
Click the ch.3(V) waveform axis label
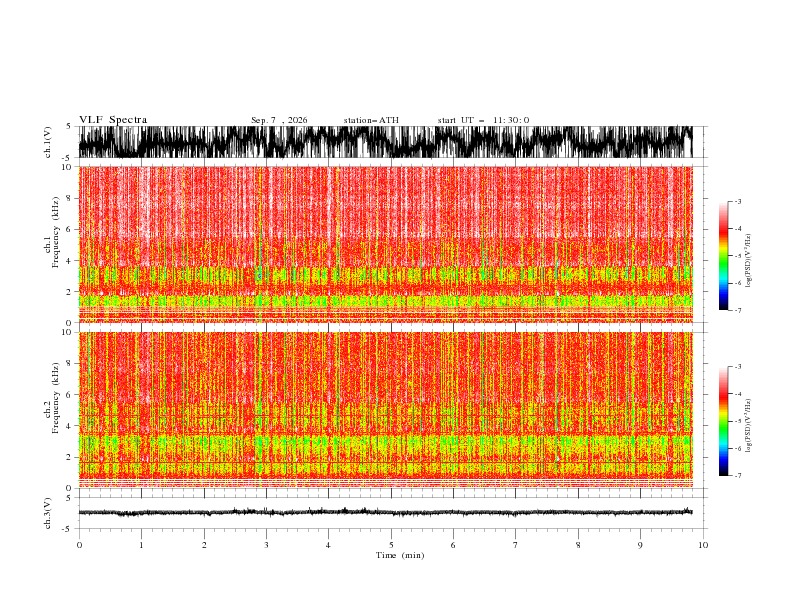click(48, 513)
